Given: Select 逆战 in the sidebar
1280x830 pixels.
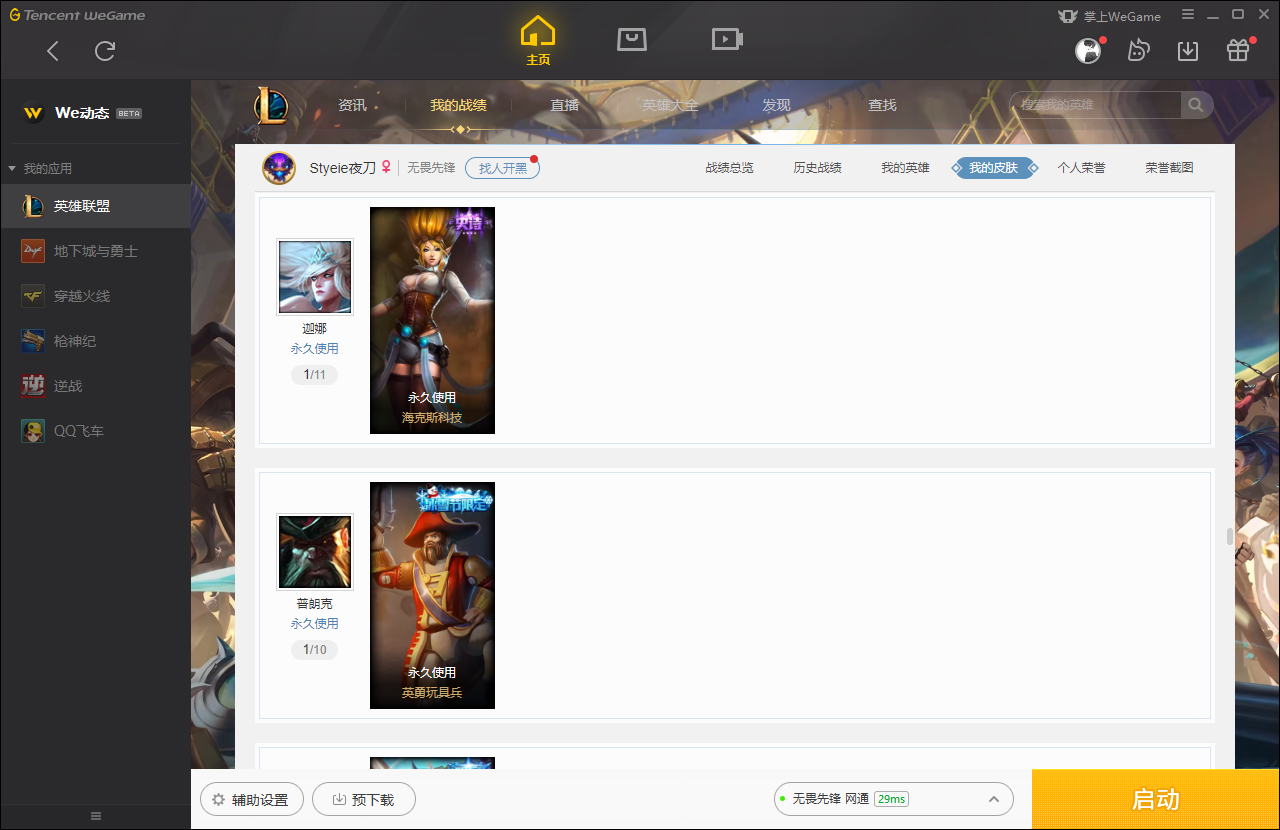Looking at the screenshot, I should tap(95, 386).
